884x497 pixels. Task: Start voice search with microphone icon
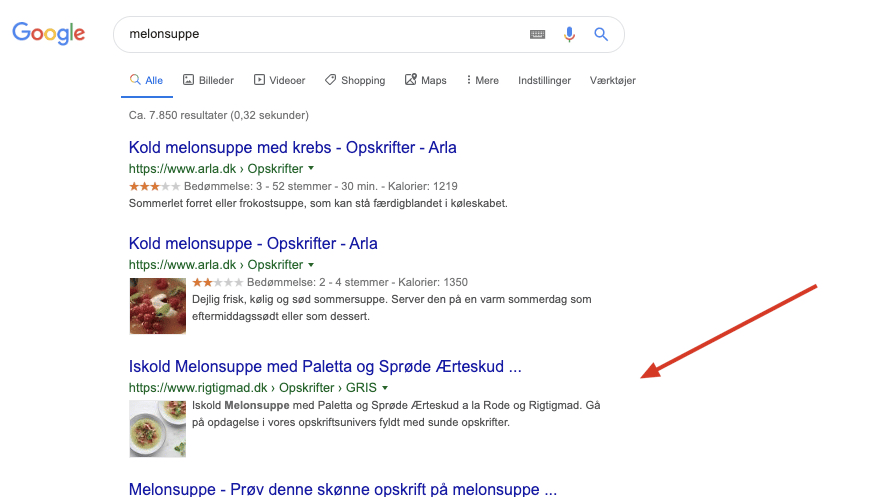point(569,34)
